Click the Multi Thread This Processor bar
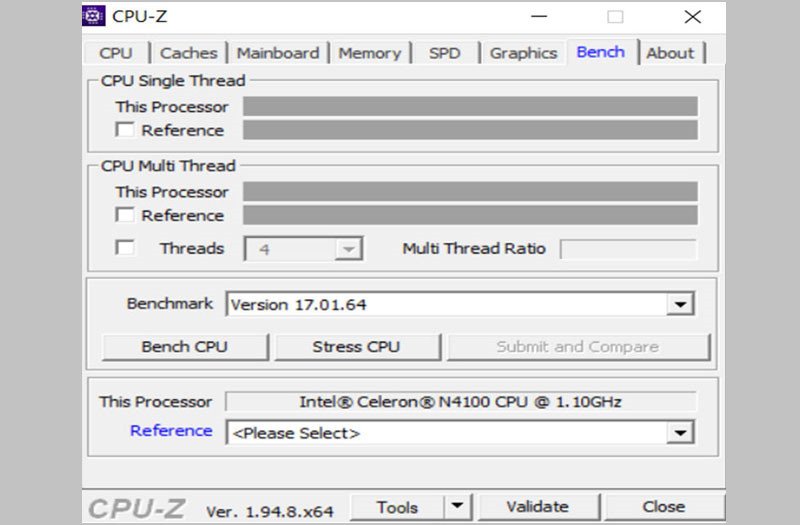 470,192
